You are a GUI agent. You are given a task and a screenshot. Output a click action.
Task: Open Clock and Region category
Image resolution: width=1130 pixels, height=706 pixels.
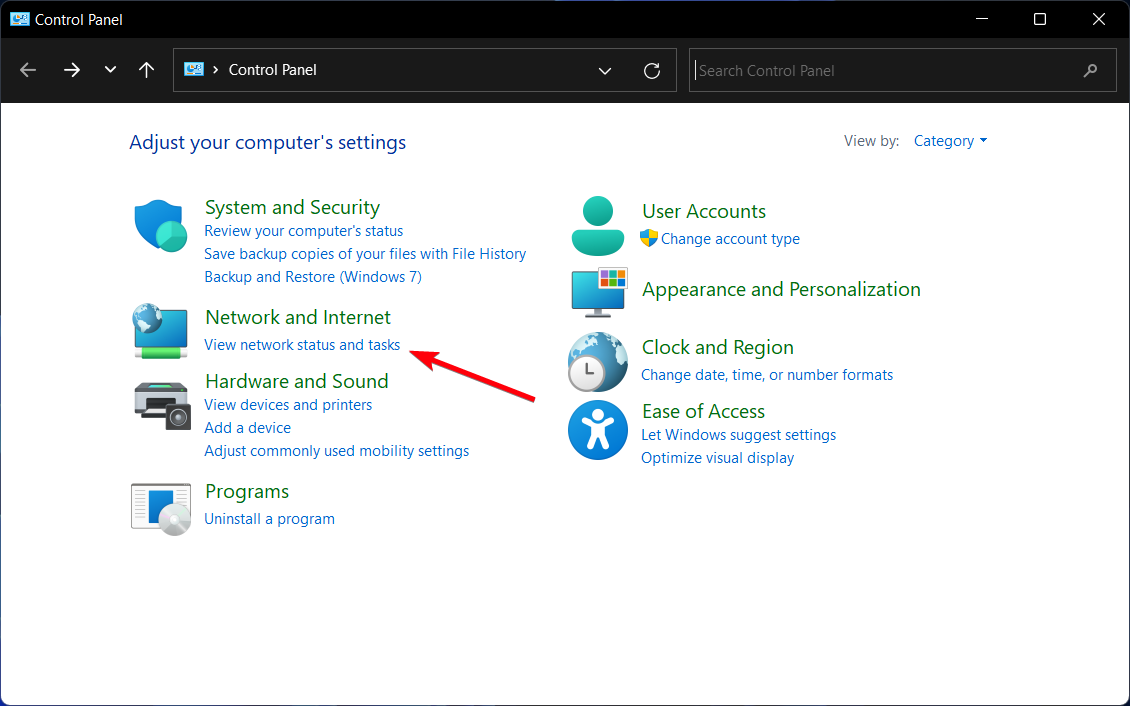[717, 347]
